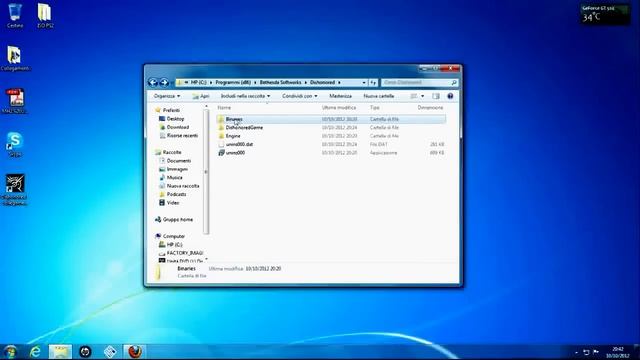Select the DishonoredGame folder
This screenshot has height=360, width=640.
coord(244,127)
